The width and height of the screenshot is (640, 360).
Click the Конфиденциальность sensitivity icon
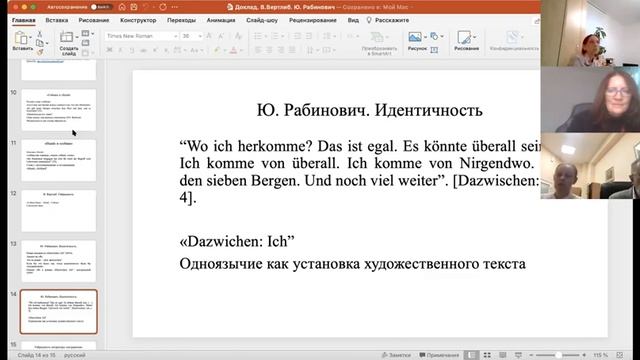pos(512,37)
